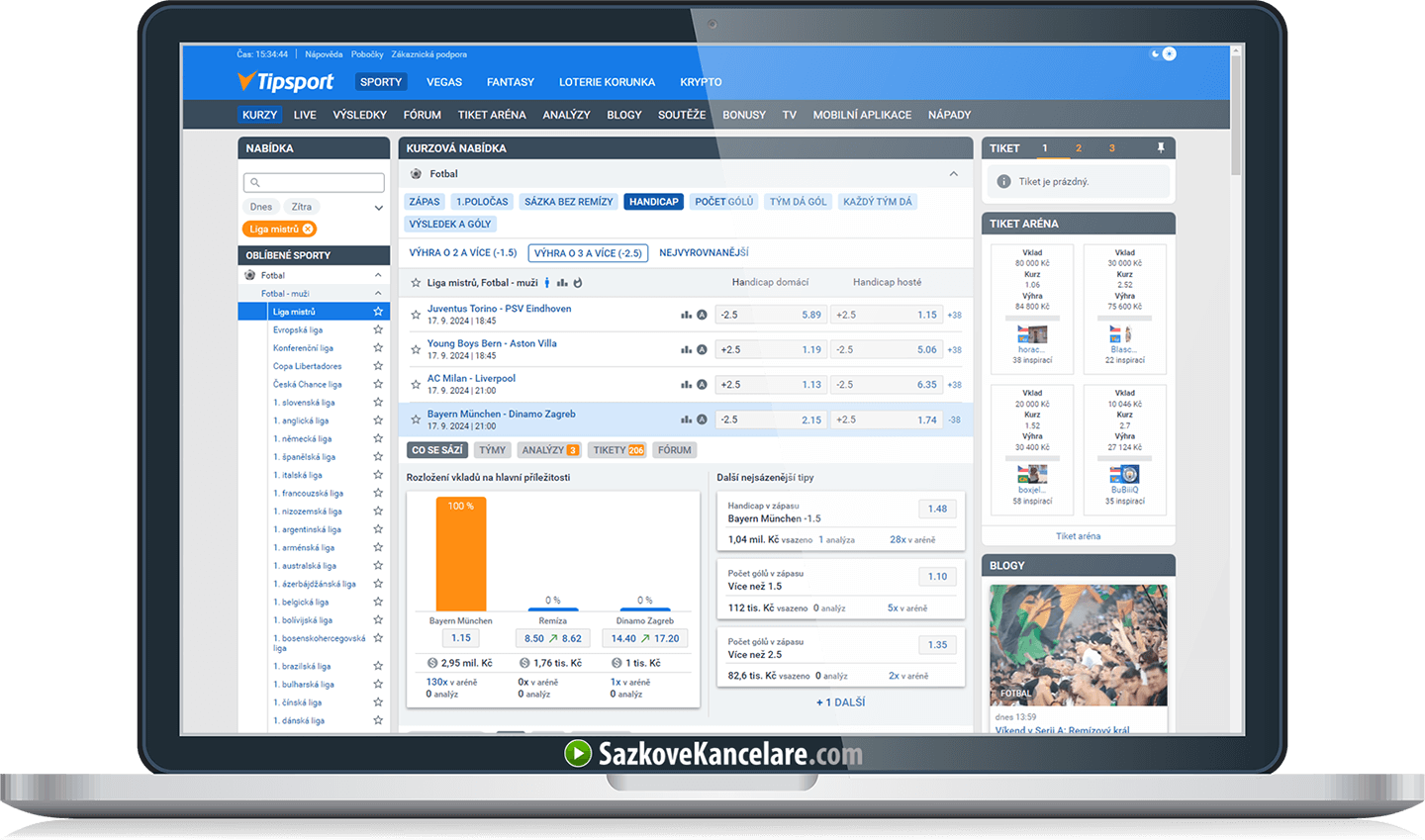1425x840 pixels.
Task: Favorite Evropská liga with its star
Action: point(378,329)
